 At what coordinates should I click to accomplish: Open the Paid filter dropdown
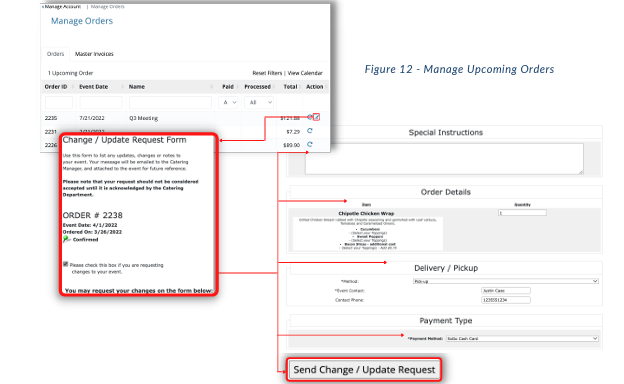pyautogui.click(x=228, y=102)
